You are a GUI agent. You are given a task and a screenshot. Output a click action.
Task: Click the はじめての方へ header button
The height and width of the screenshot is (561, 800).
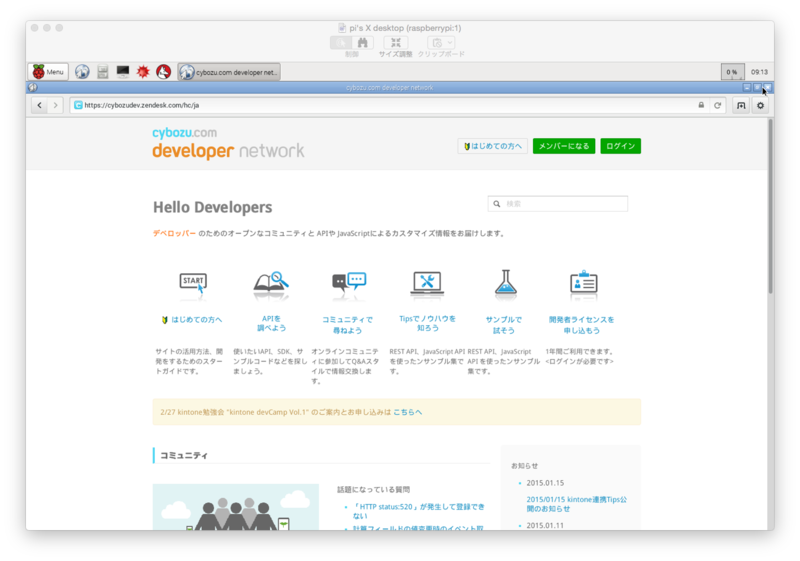tap(492, 146)
